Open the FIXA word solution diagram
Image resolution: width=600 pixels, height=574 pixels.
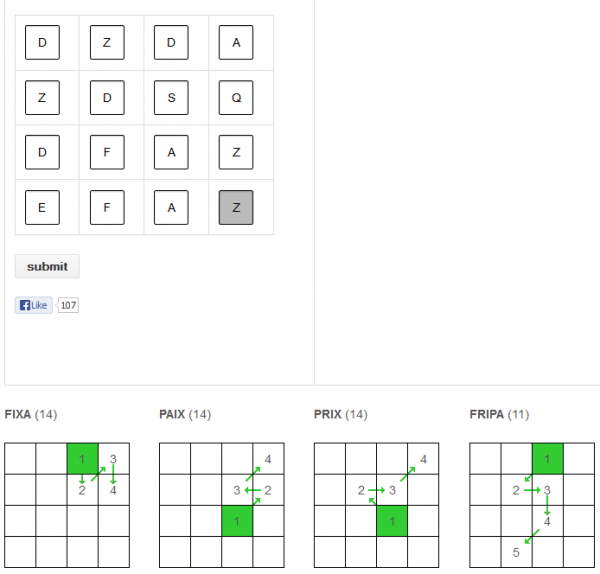pyautogui.click(x=67, y=505)
